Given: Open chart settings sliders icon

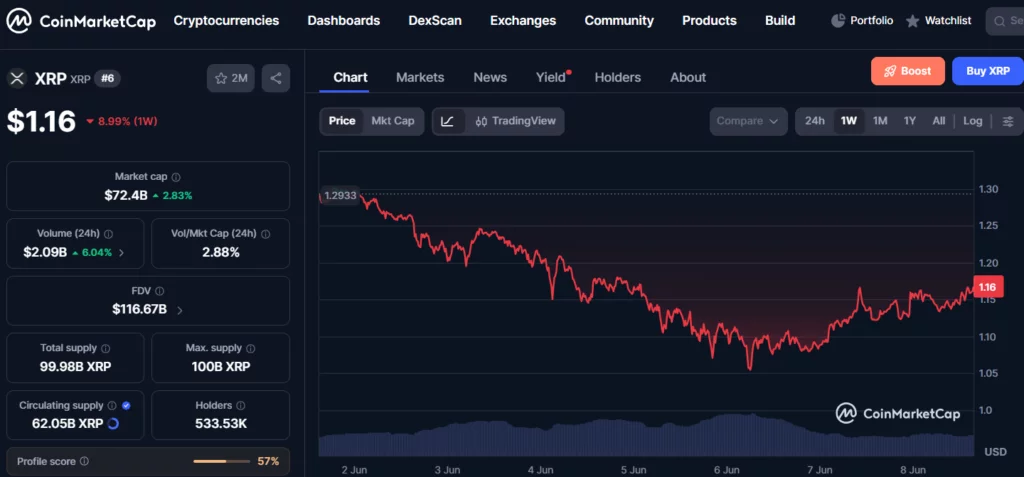Looking at the screenshot, I should [x=1008, y=121].
